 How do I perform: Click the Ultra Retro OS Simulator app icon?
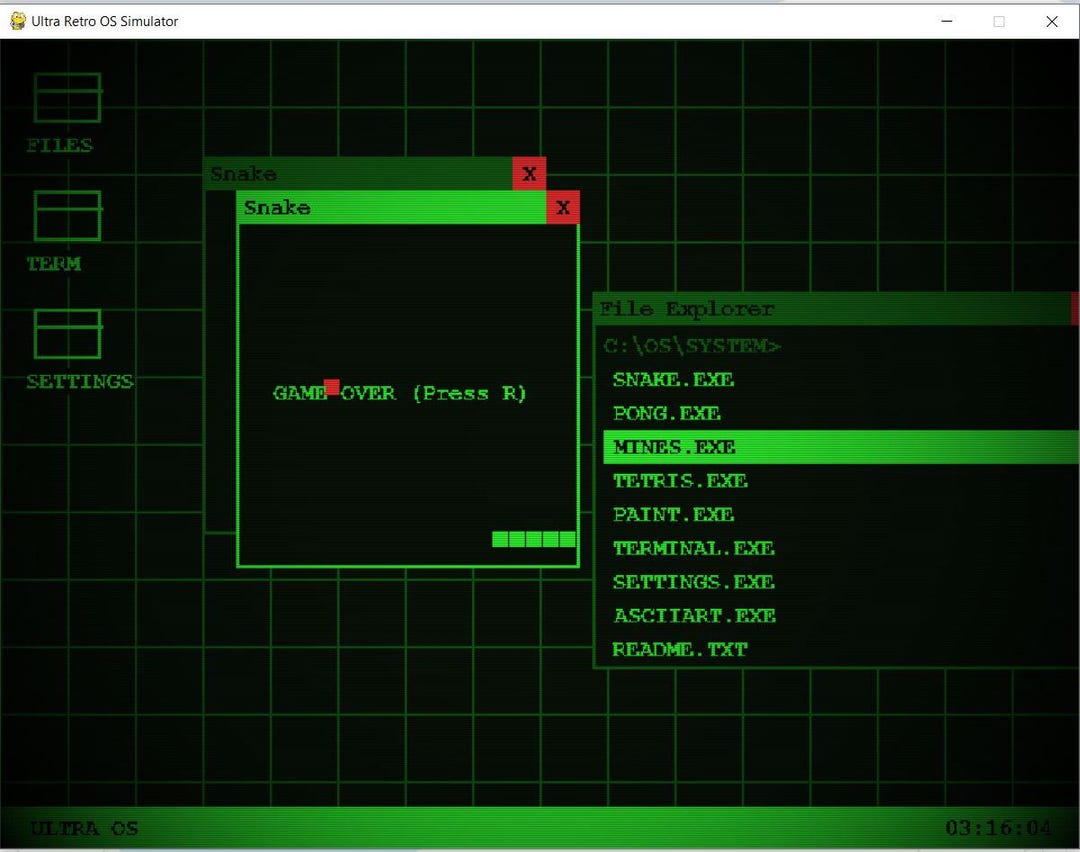pyautogui.click(x=18, y=21)
